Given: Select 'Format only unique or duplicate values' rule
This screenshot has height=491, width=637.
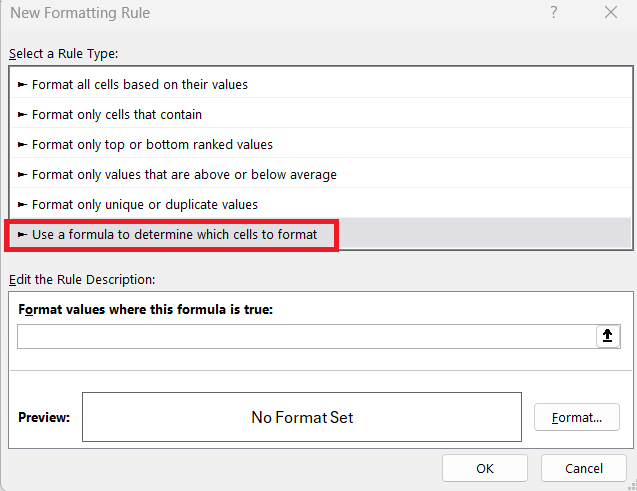Looking at the screenshot, I should [x=321, y=204].
